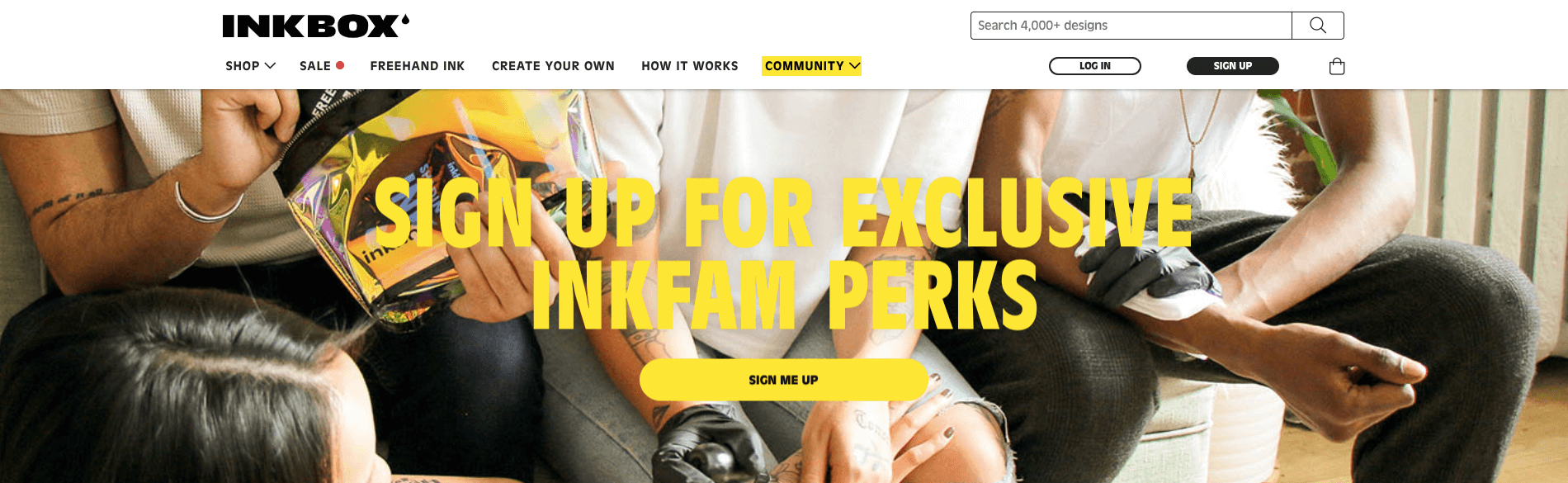Click the highlighted Community menu label

pos(805,66)
